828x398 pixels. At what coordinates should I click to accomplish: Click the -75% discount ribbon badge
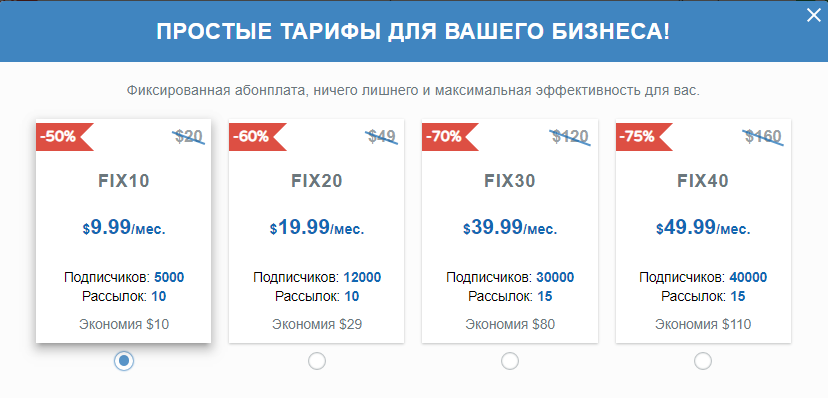[644, 137]
